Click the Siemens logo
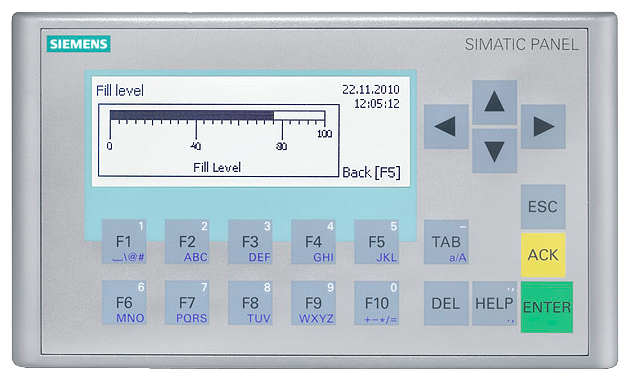This screenshot has width=630, height=380. 78,44
